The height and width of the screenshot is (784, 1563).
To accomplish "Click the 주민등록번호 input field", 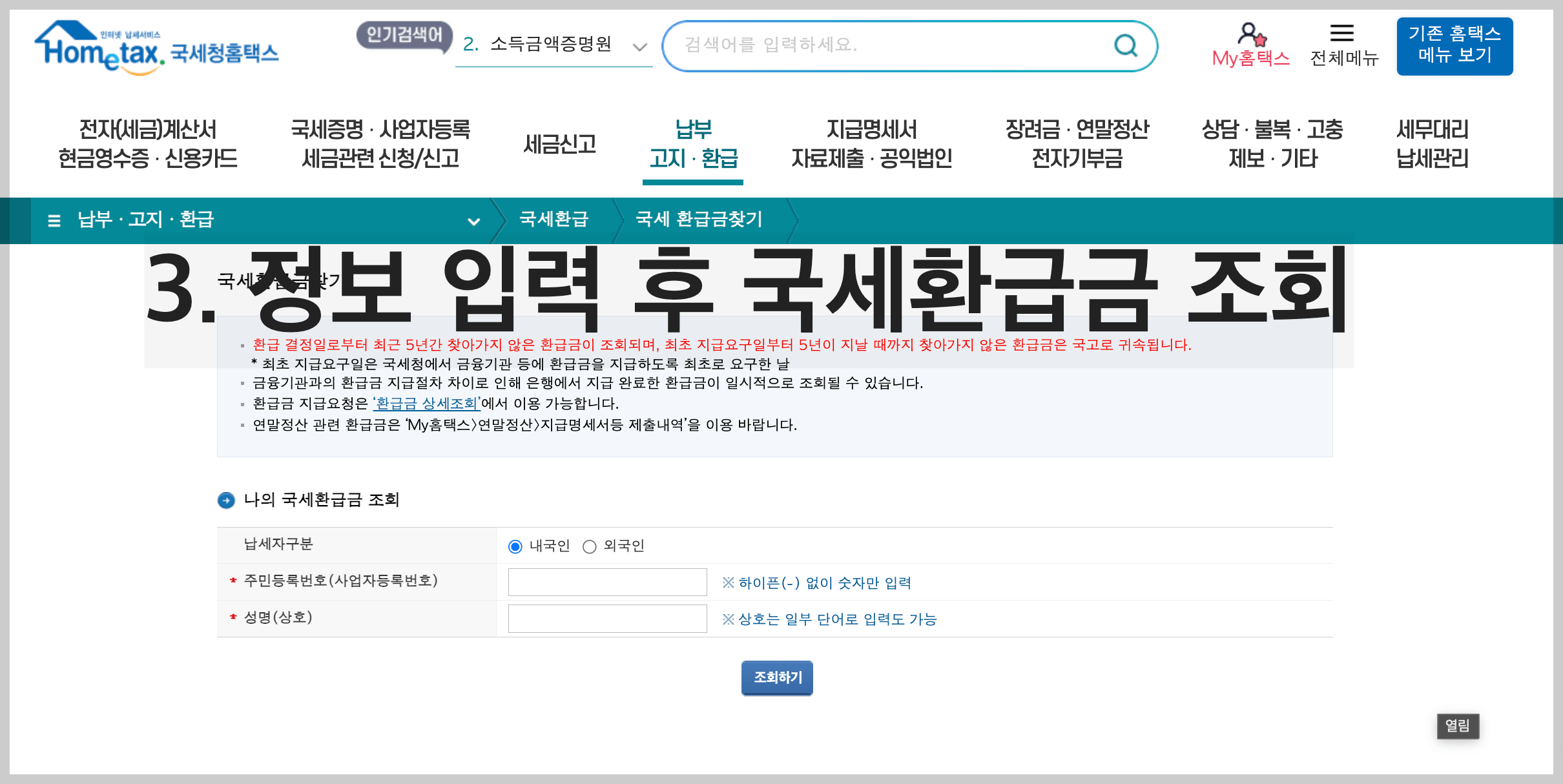I will 607,582.
